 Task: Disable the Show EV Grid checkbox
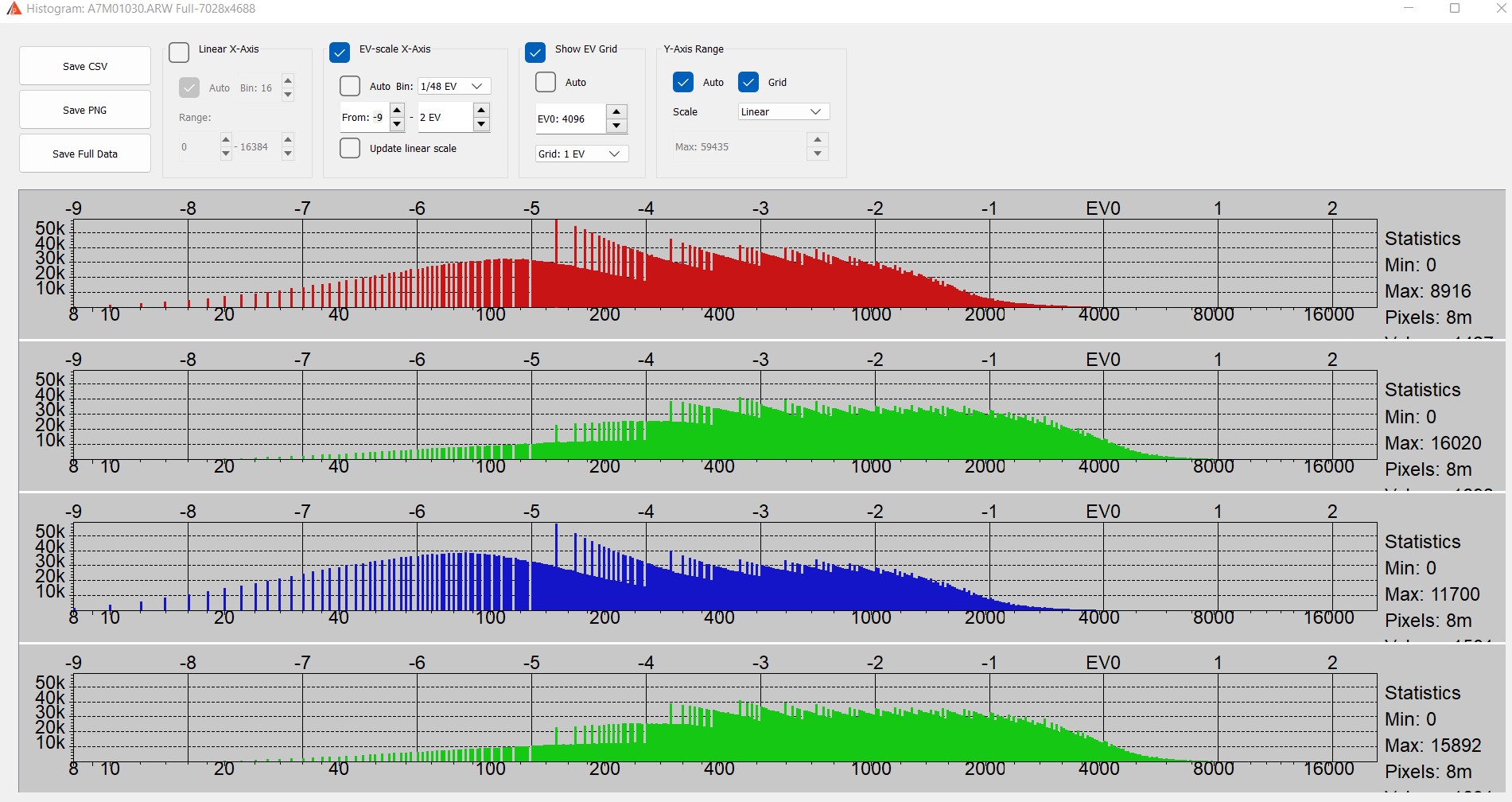point(535,53)
